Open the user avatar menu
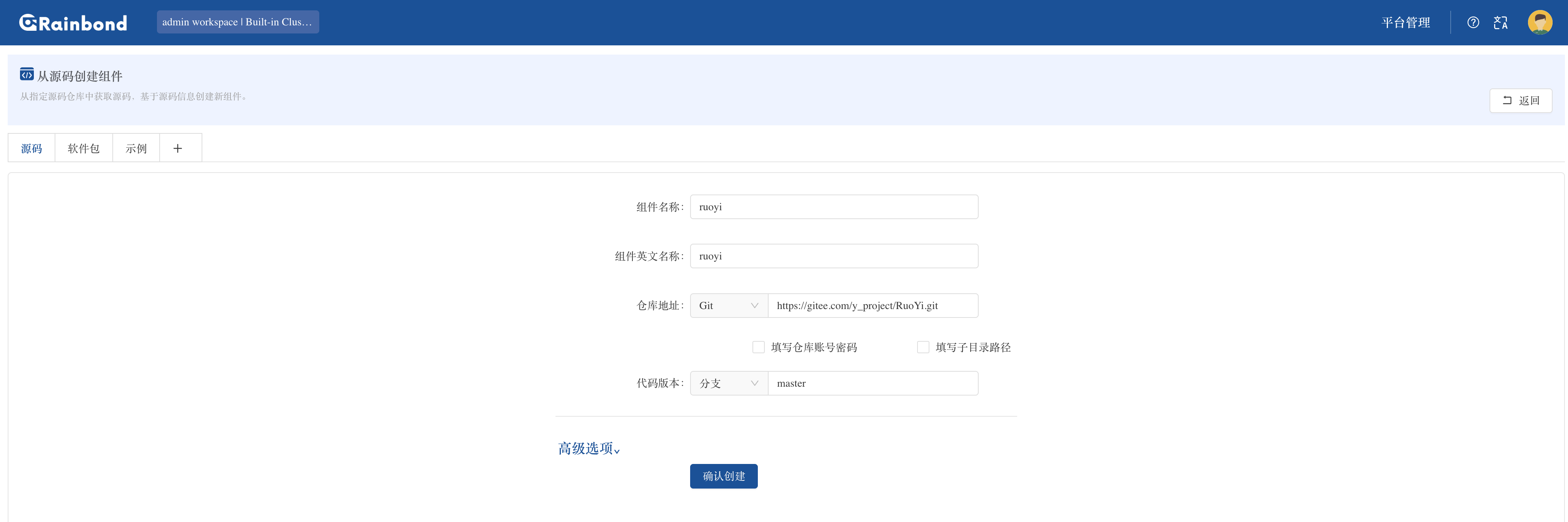 point(1540,23)
